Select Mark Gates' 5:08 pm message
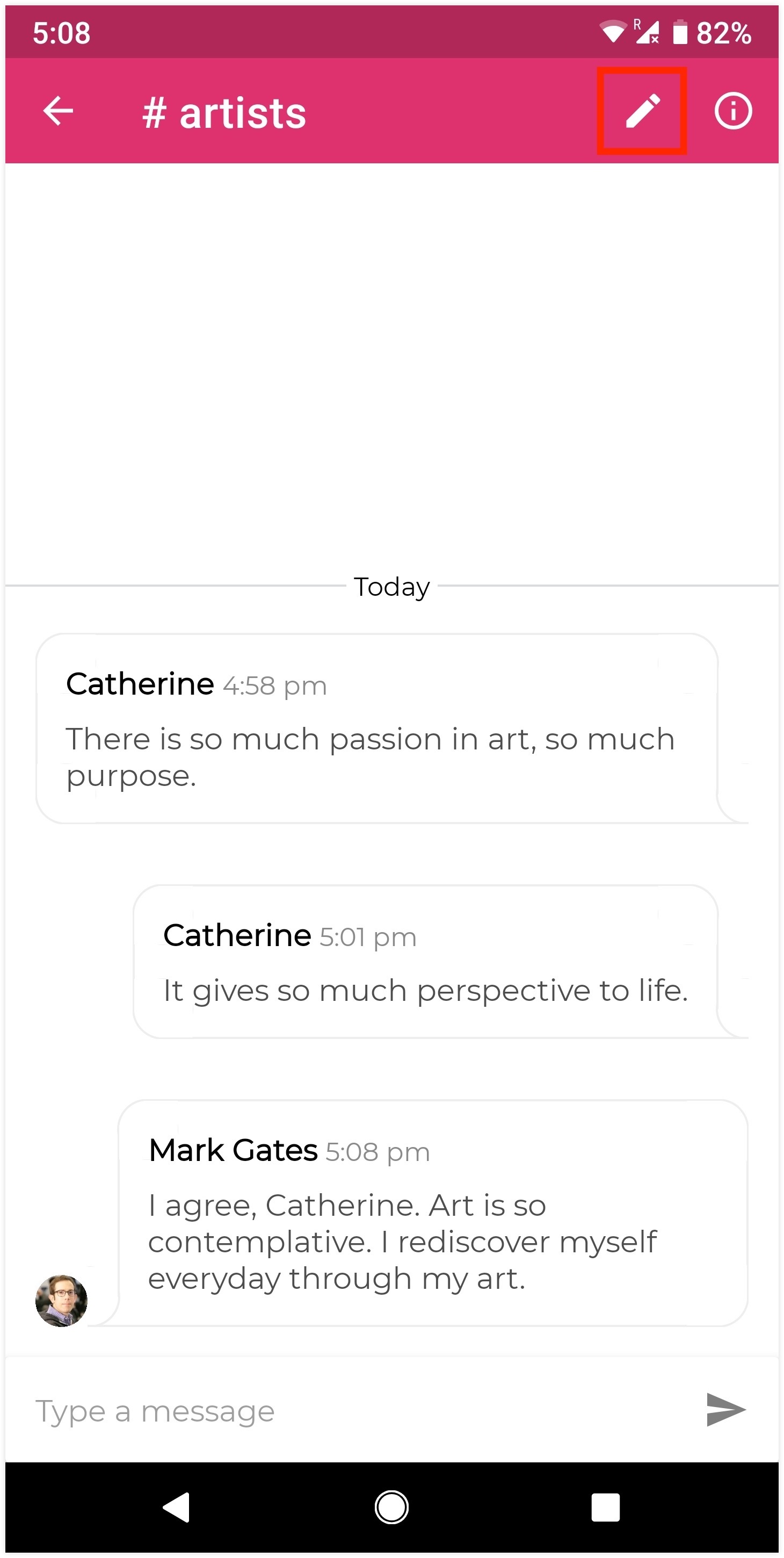 433,1213
